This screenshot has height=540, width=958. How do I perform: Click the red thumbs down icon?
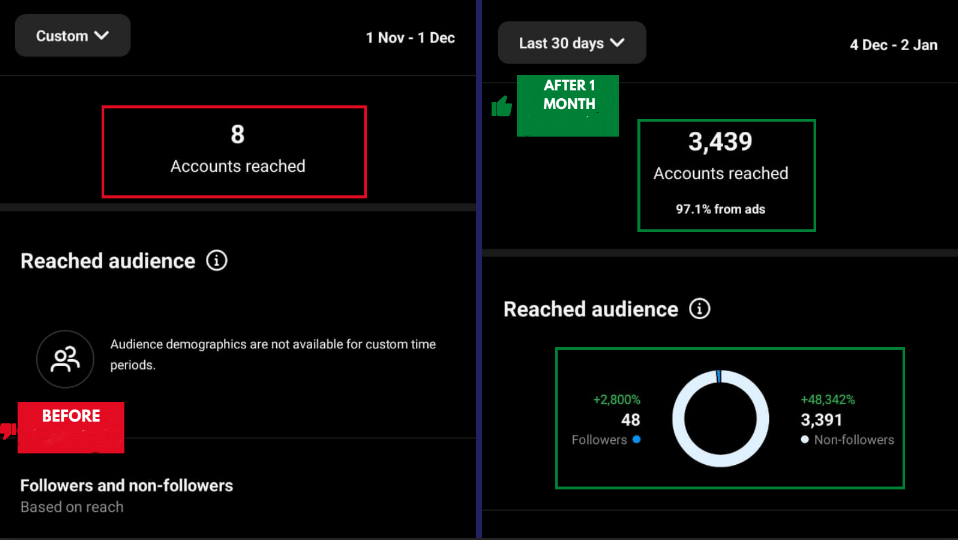(8, 430)
